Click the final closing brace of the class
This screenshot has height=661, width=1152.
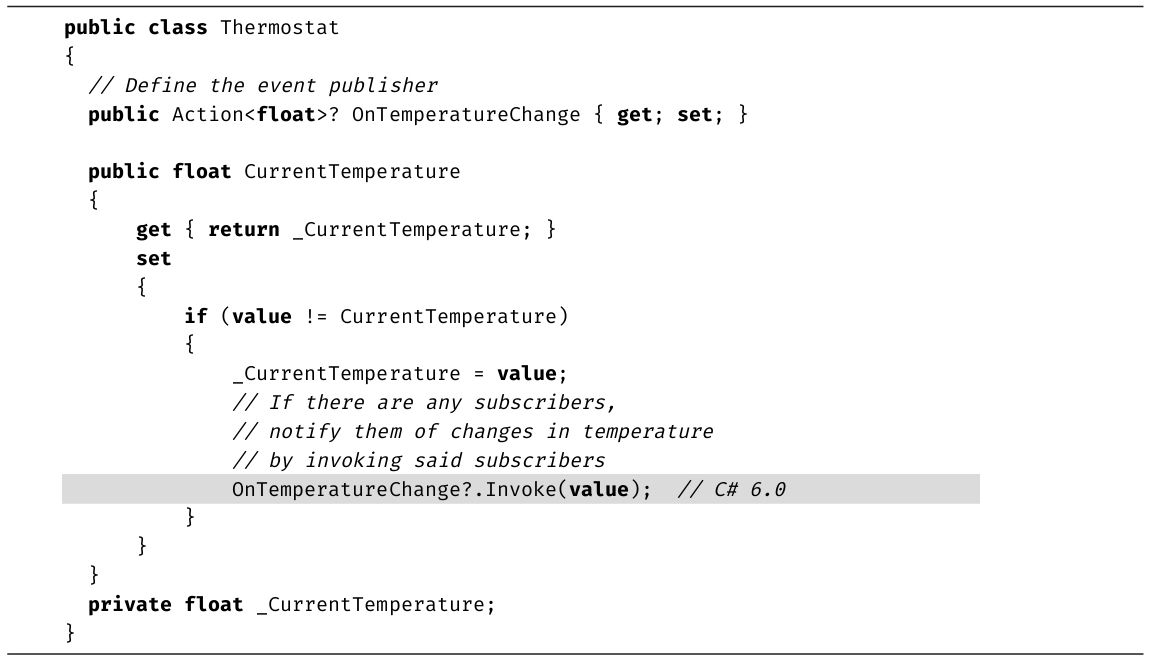pyautogui.click(x=70, y=633)
